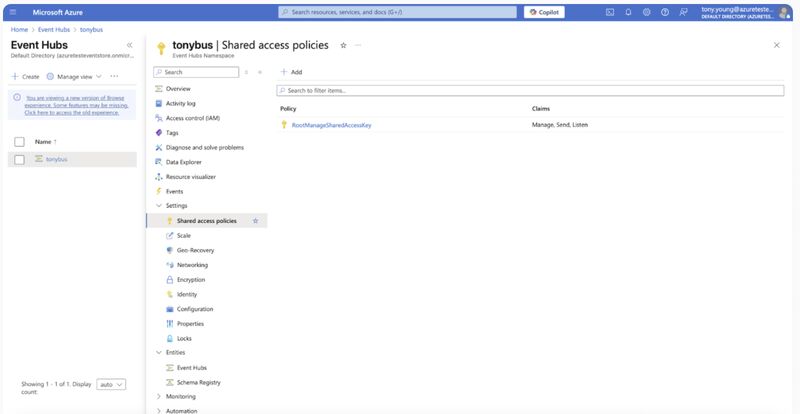Focus the global search resources box
The width and height of the screenshot is (800, 414).
(397, 12)
